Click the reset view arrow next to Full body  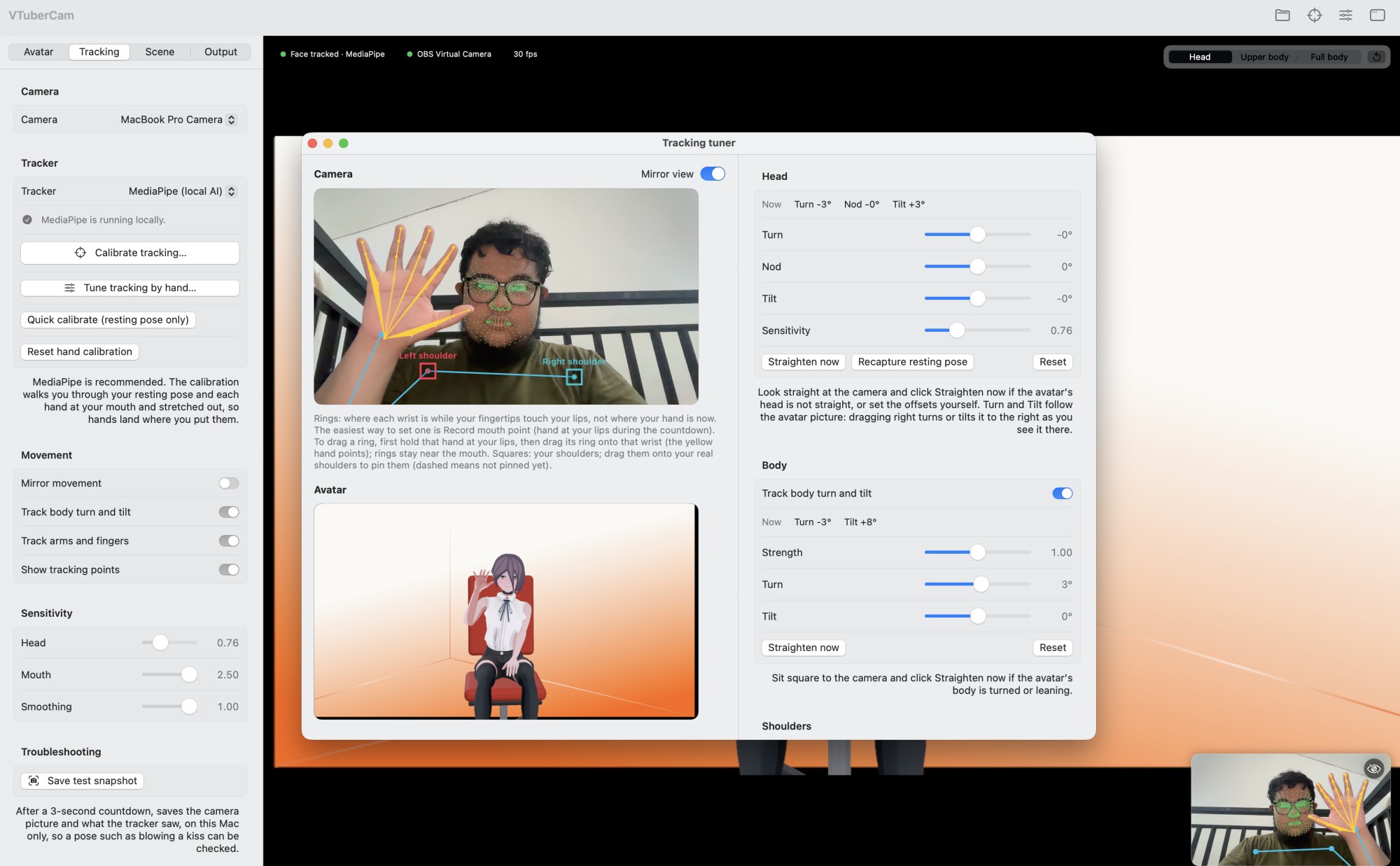(1377, 57)
